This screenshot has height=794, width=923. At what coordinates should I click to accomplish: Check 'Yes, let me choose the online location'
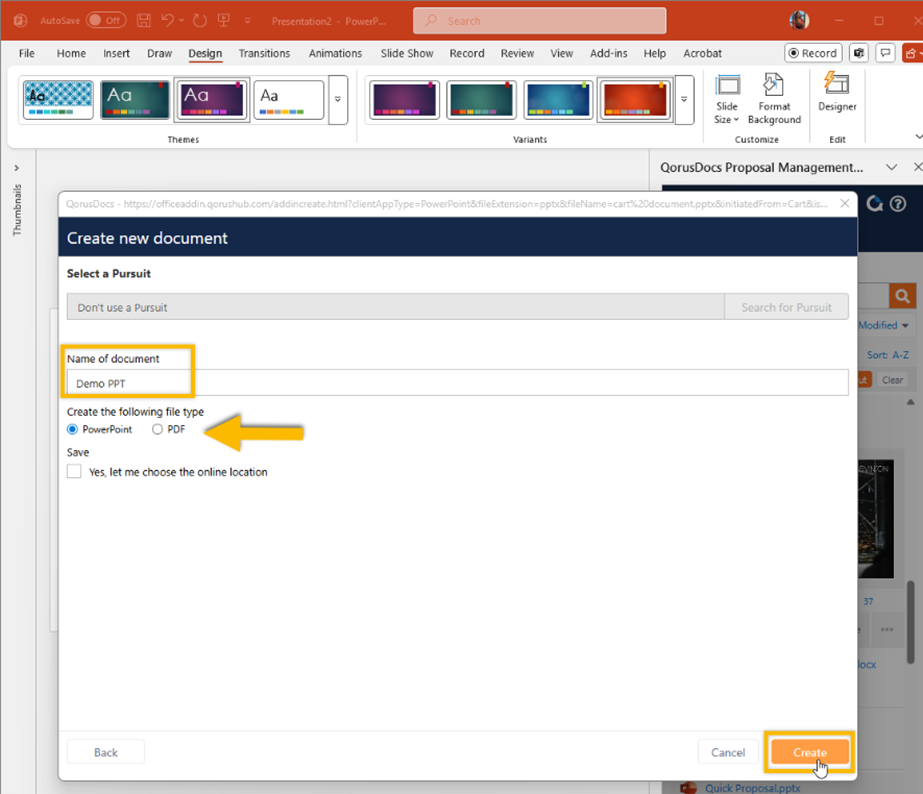74,471
